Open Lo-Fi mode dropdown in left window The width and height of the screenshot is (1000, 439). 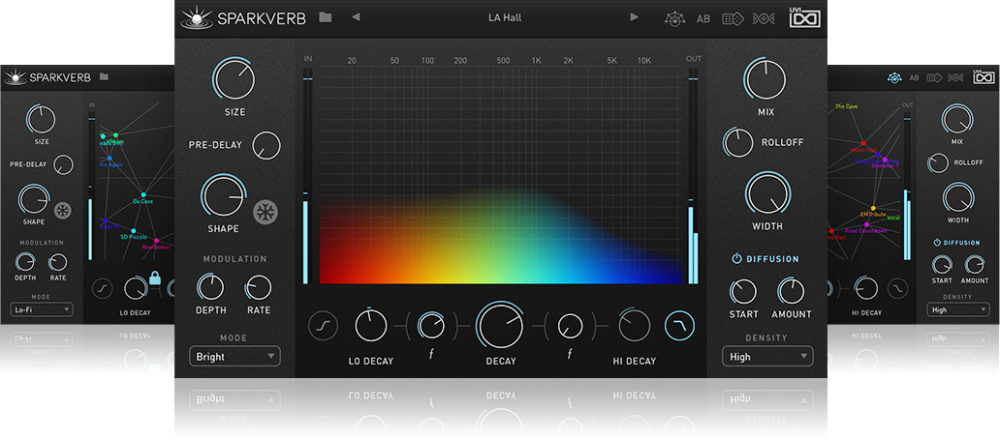pos(41,309)
